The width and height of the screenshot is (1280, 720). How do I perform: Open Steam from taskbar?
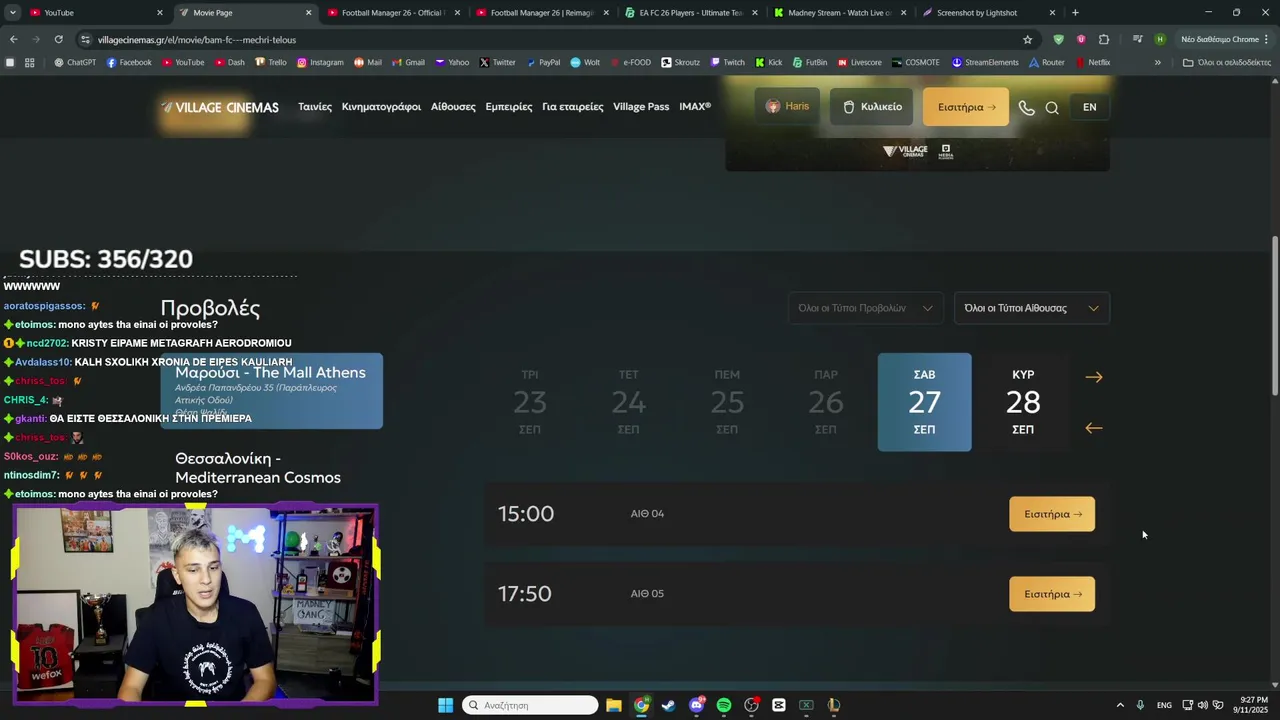(x=669, y=705)
